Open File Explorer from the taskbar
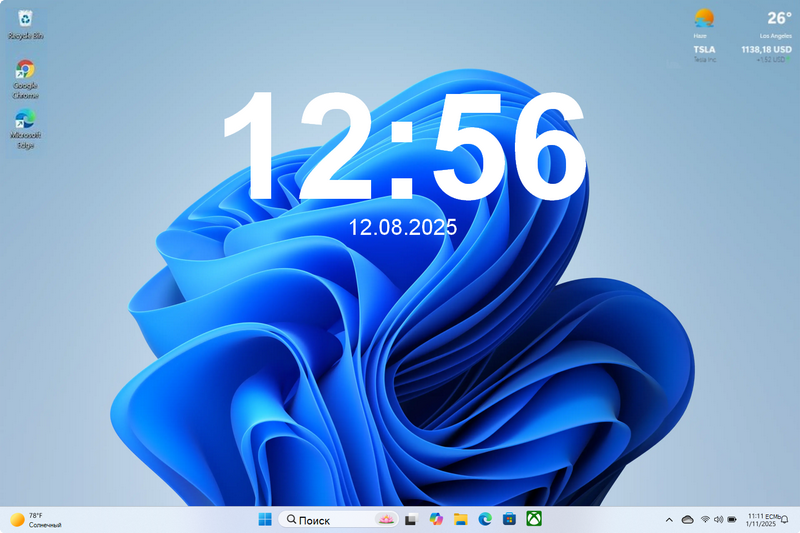Image resolution: width=800 pixels, height=533 pixels. (460, 519)
